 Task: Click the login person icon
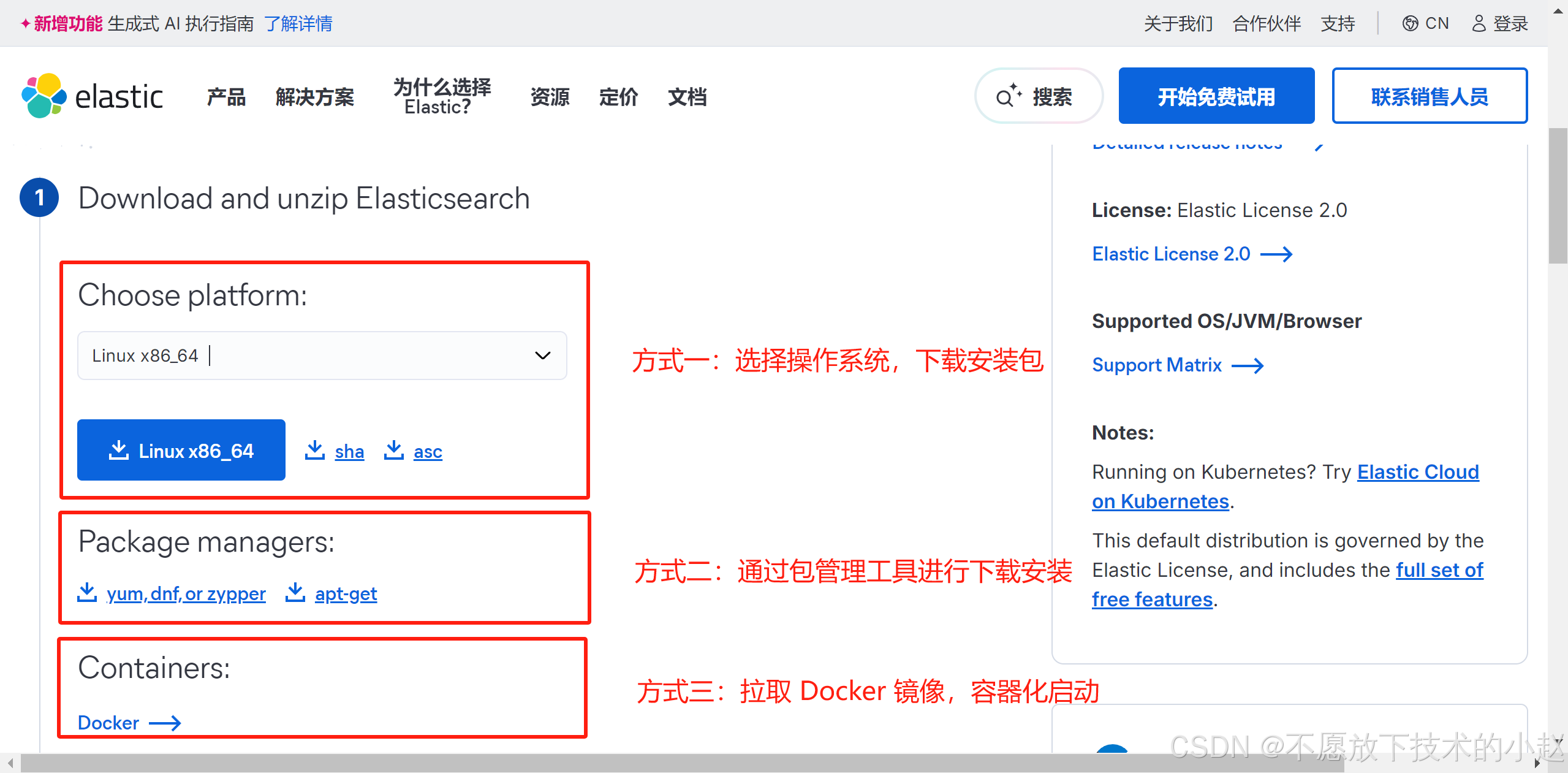pyautogui.click(x=1479, y=23)
